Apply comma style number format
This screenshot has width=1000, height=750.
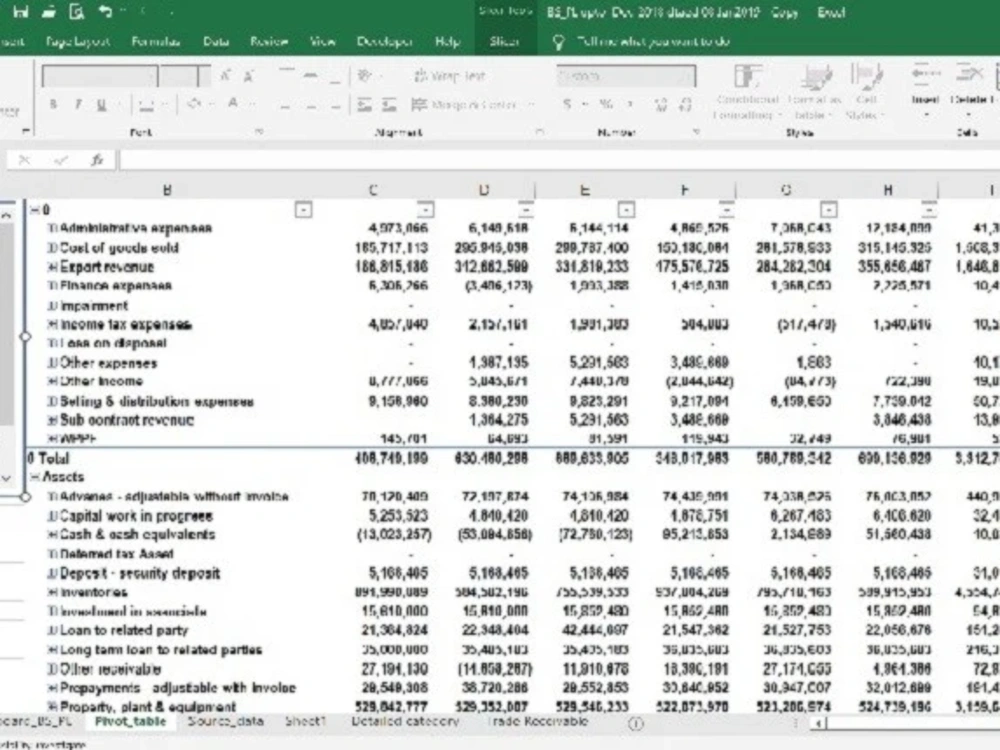pos(630,104)
